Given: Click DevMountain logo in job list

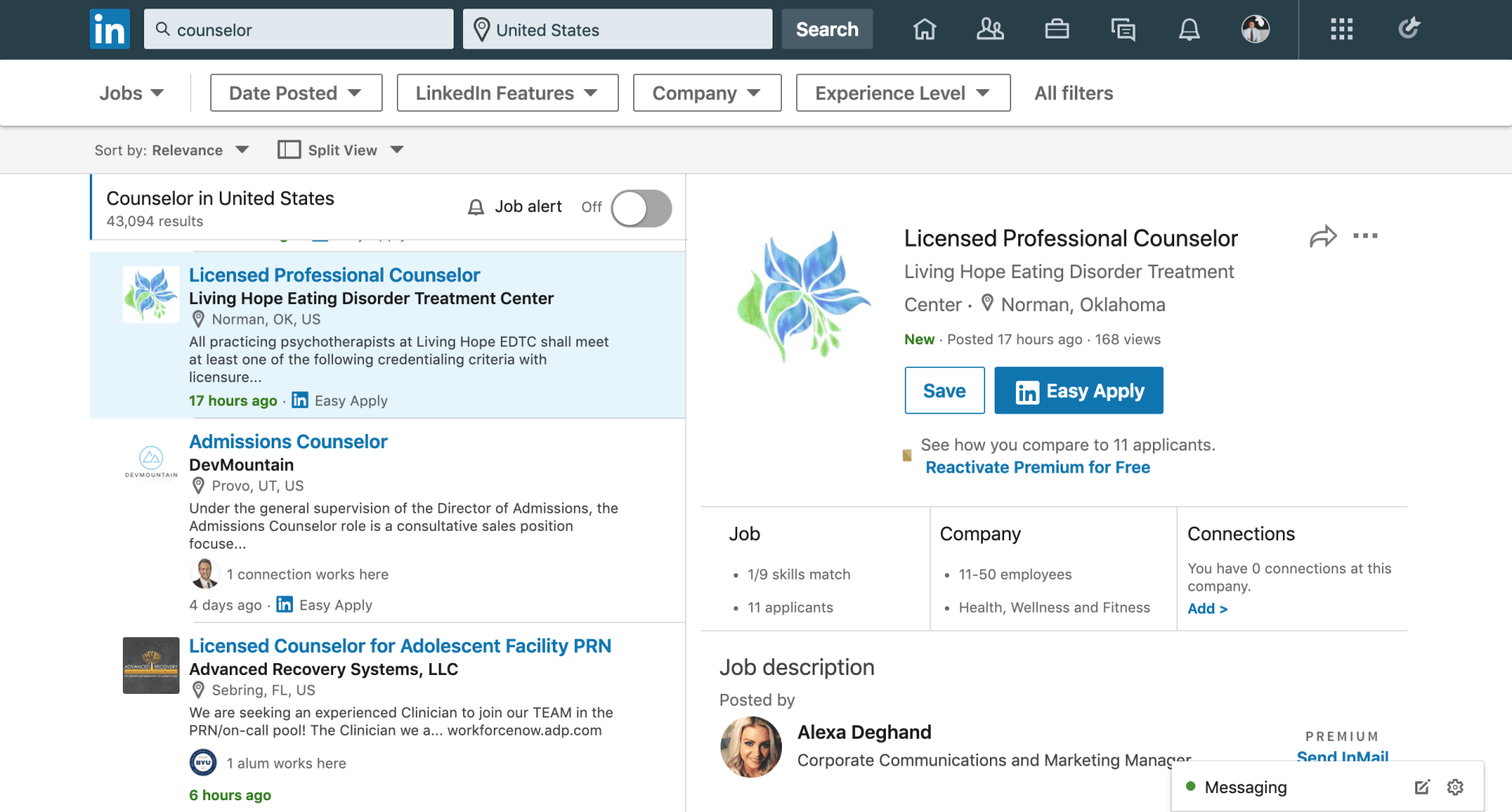Looking at the screenshot, I should [x=151, y=462].
